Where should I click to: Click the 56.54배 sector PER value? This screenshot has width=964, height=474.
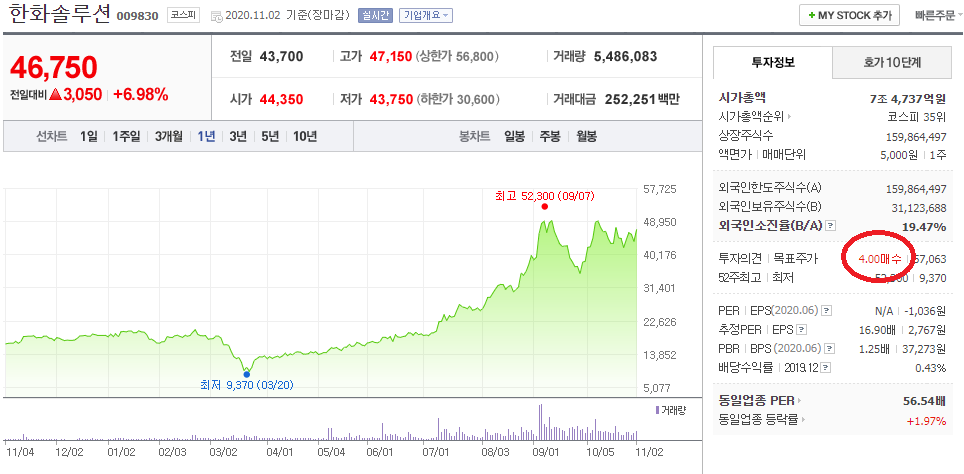924,401
